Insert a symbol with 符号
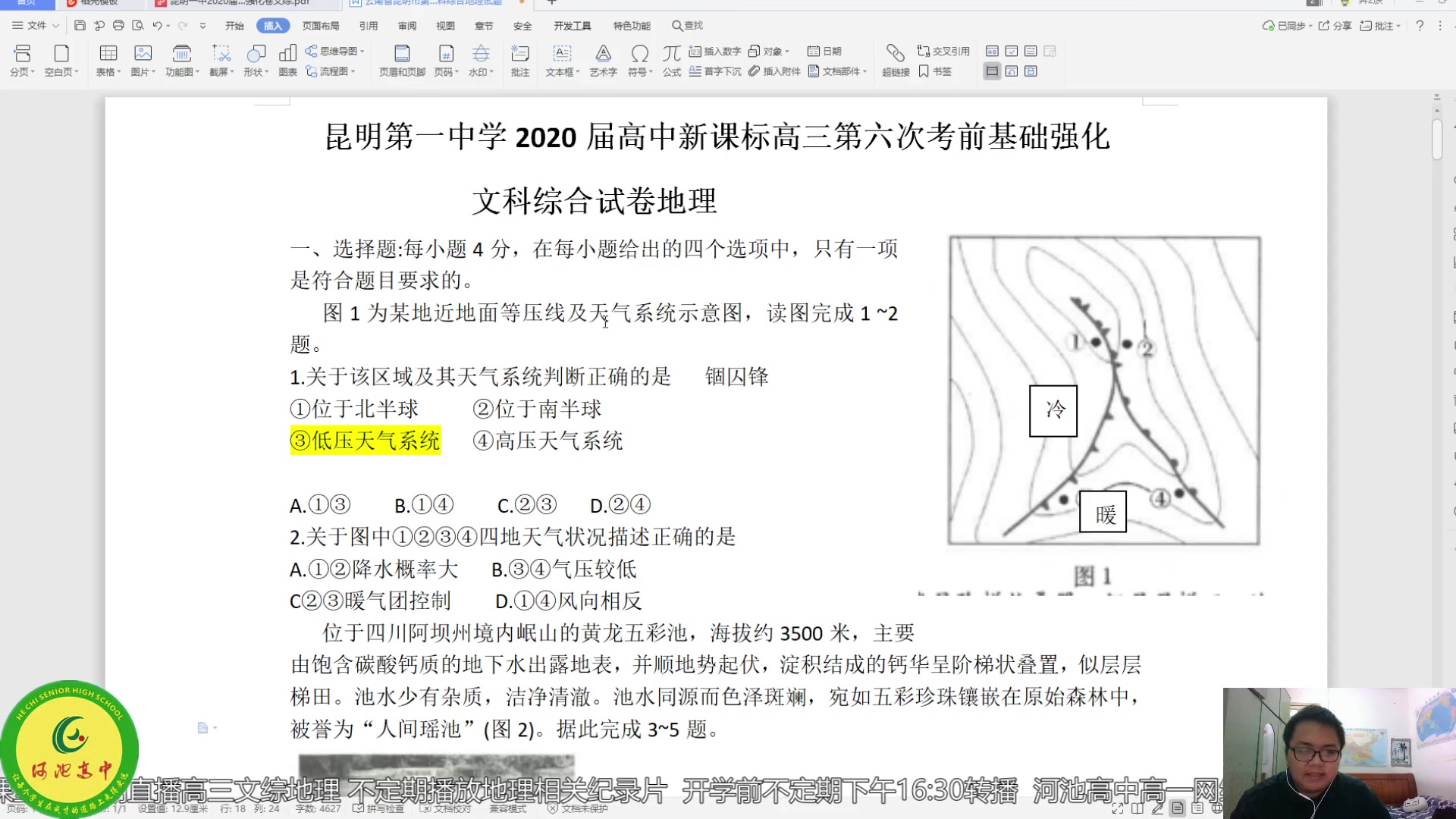Image resolution: width=1456 pixels, height=819 pixels. 640,61
